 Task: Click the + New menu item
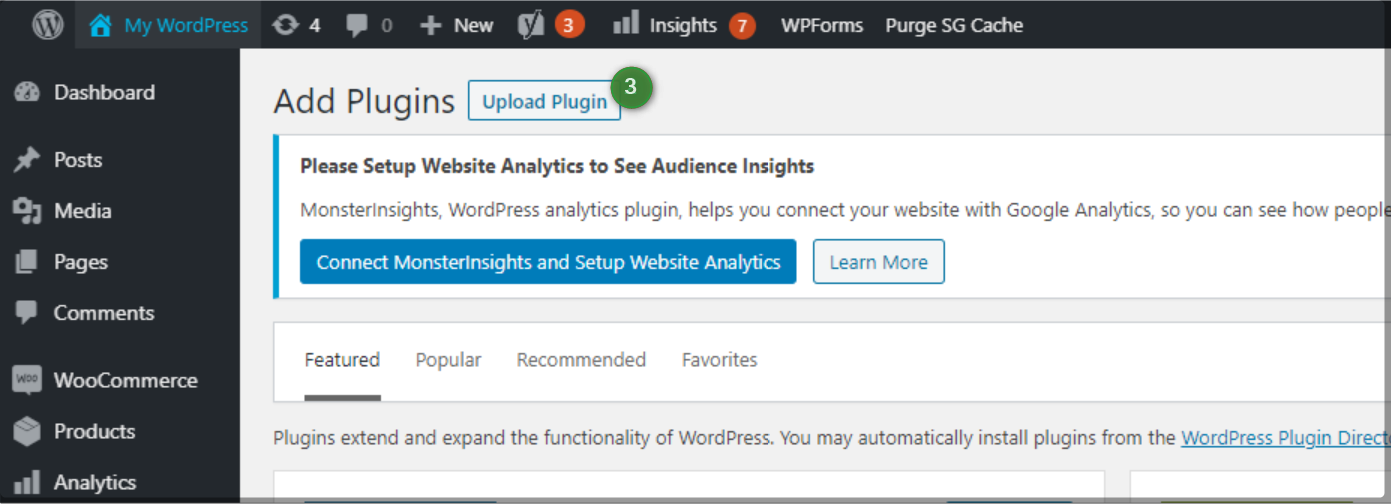click(457, 25)
